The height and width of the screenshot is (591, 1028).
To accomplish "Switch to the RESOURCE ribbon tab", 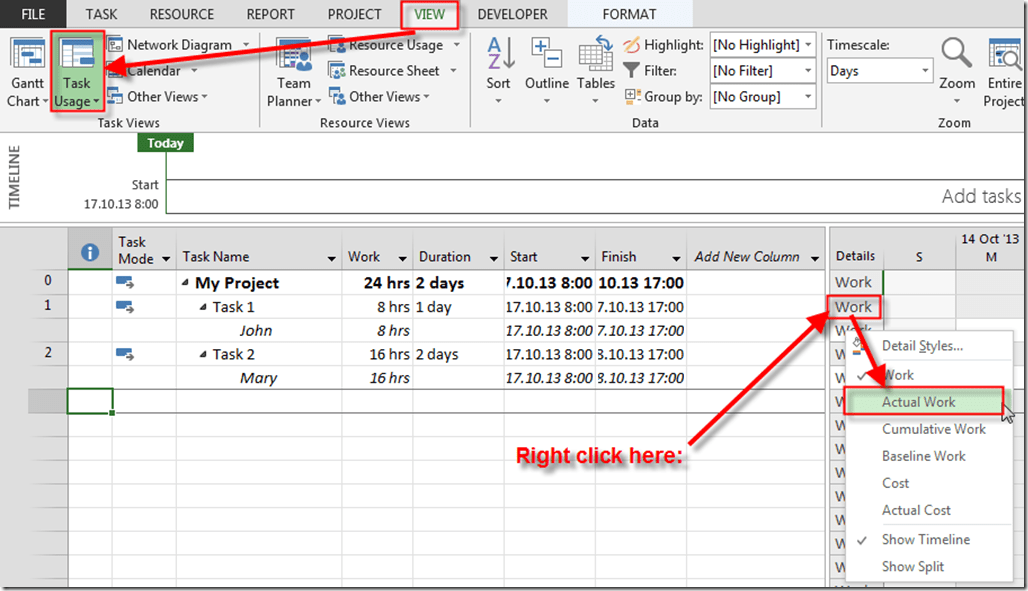I will coord(182,14).
